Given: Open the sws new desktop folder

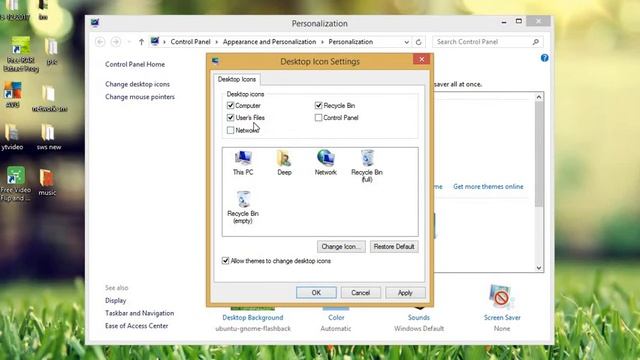Looking at the screenshot, I should (49, 137).
